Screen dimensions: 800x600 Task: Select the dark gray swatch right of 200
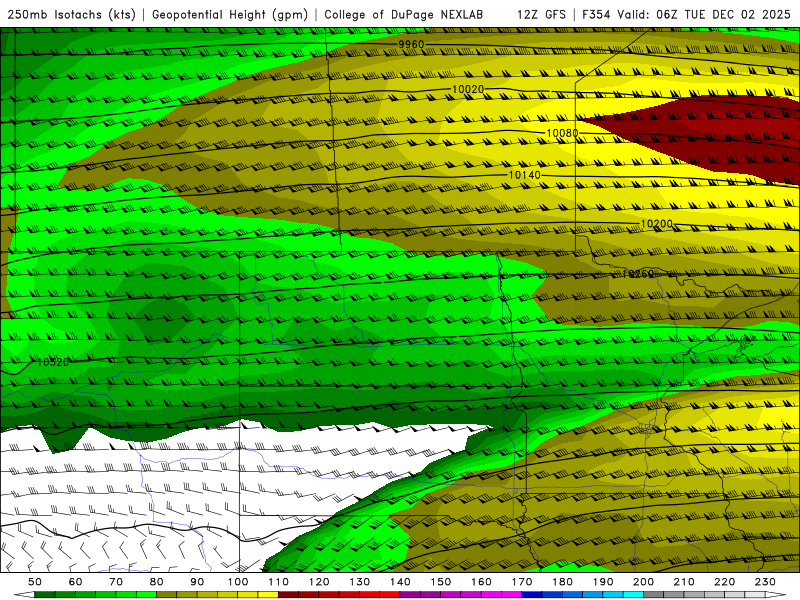tap(654, 595)
